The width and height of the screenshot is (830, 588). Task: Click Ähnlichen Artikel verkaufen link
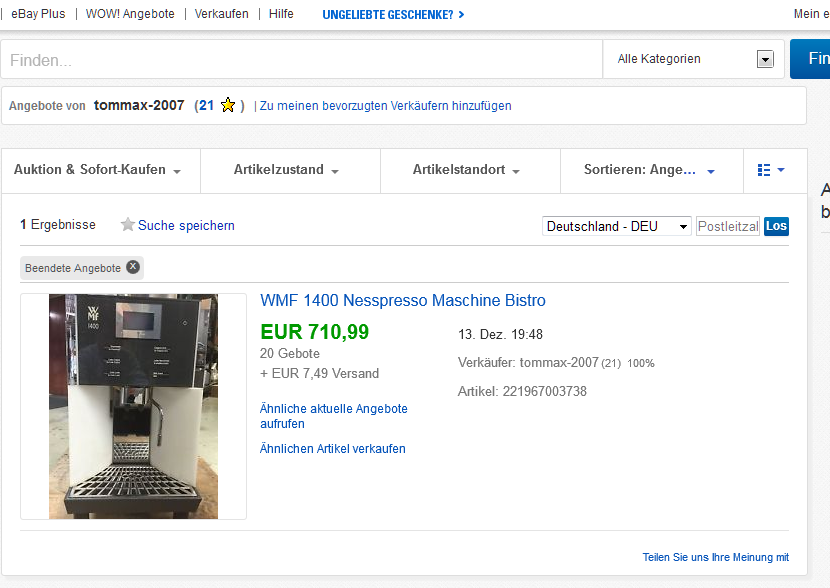pos(332,449)
